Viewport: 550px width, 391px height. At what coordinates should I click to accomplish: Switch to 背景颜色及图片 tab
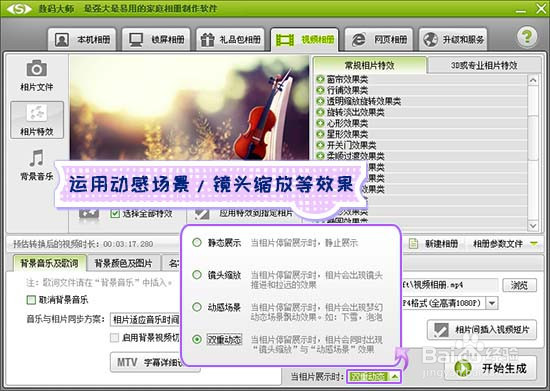point(123,263)
